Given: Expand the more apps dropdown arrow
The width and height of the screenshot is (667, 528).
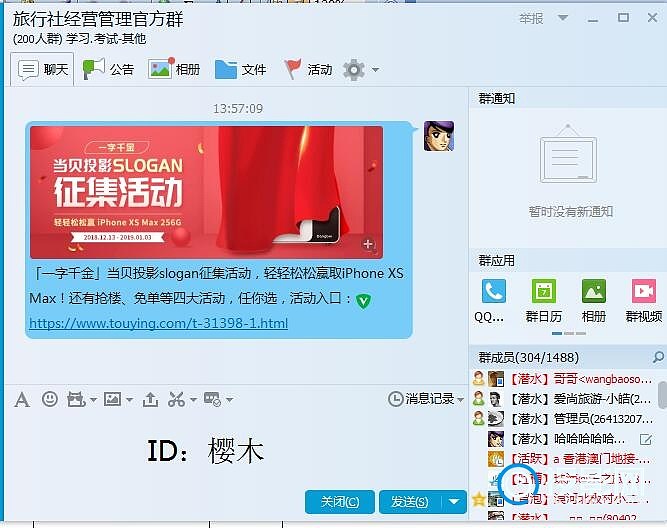Looking at the screenshot, I should coord(230,400).
